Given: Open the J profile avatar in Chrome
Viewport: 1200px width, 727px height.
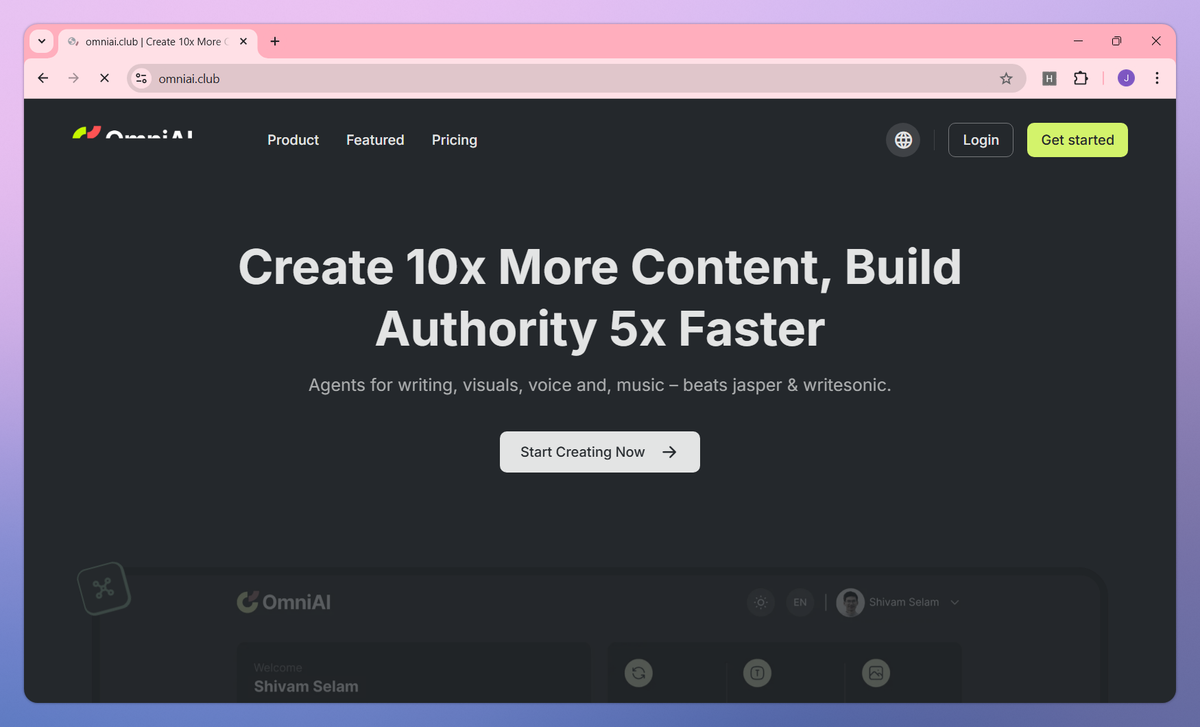Looking at the screenshot, I should 1126,78.
